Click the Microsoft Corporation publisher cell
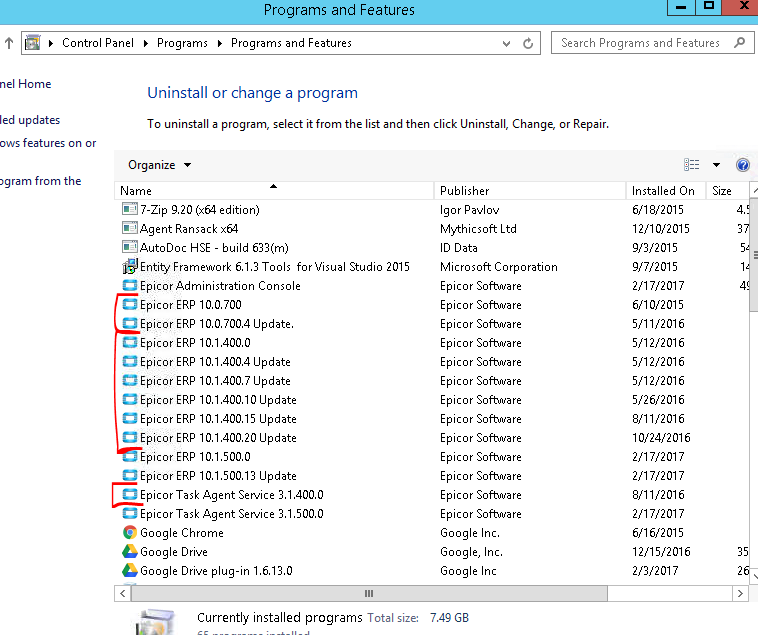The height and width of the screenshot is (635, 758). pos(499,267)
